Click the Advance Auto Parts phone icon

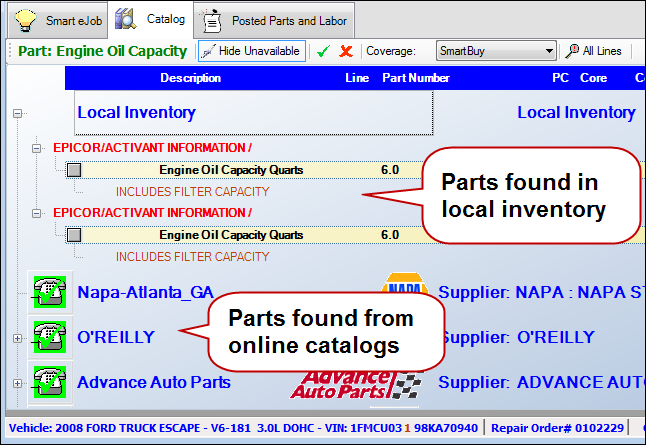click(x=46, y=382)
